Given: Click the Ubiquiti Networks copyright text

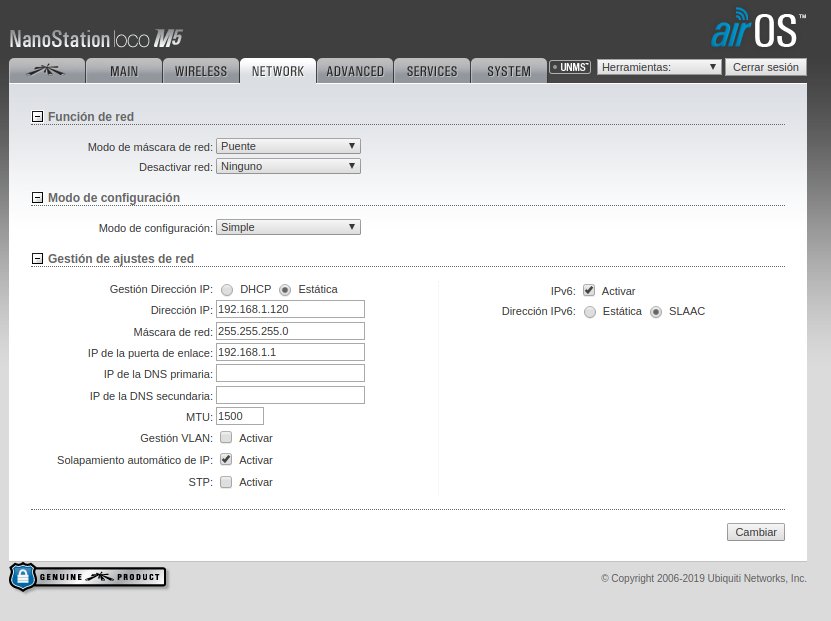Looking at the screenshot, I should [x=704, y=578].
